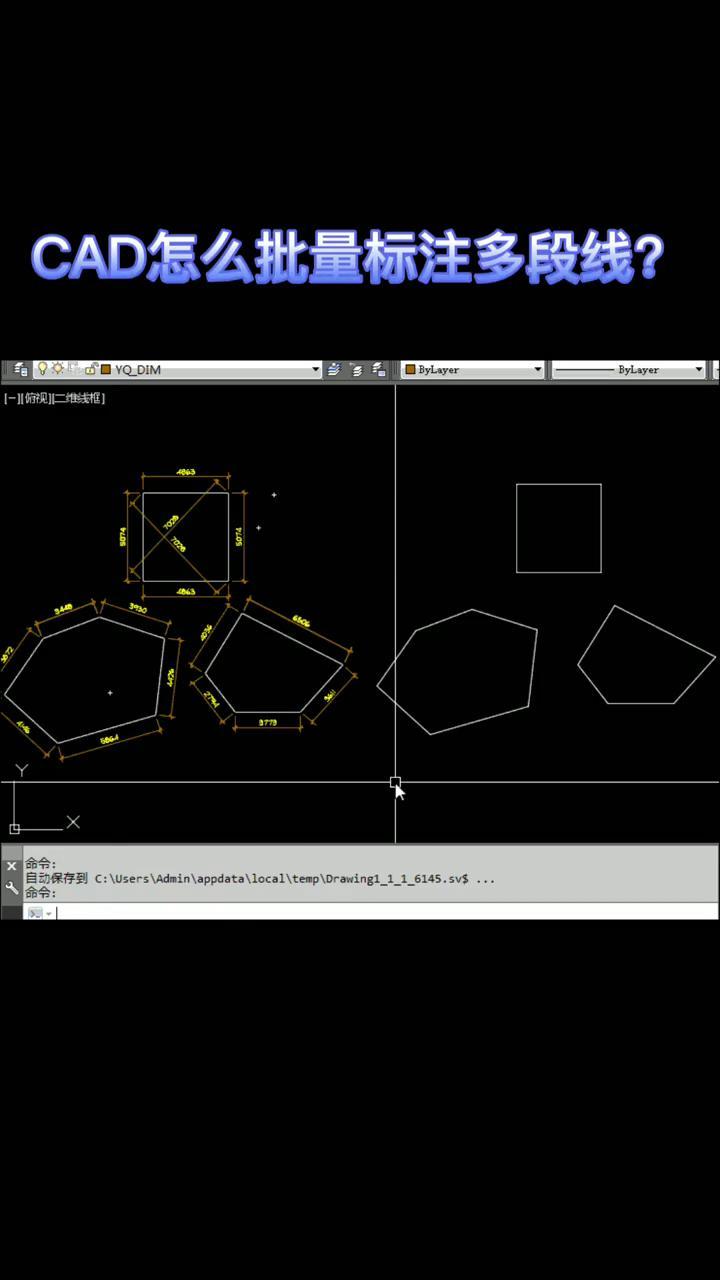Open the [-] viewport controls menu

click(x=11, y=398)
